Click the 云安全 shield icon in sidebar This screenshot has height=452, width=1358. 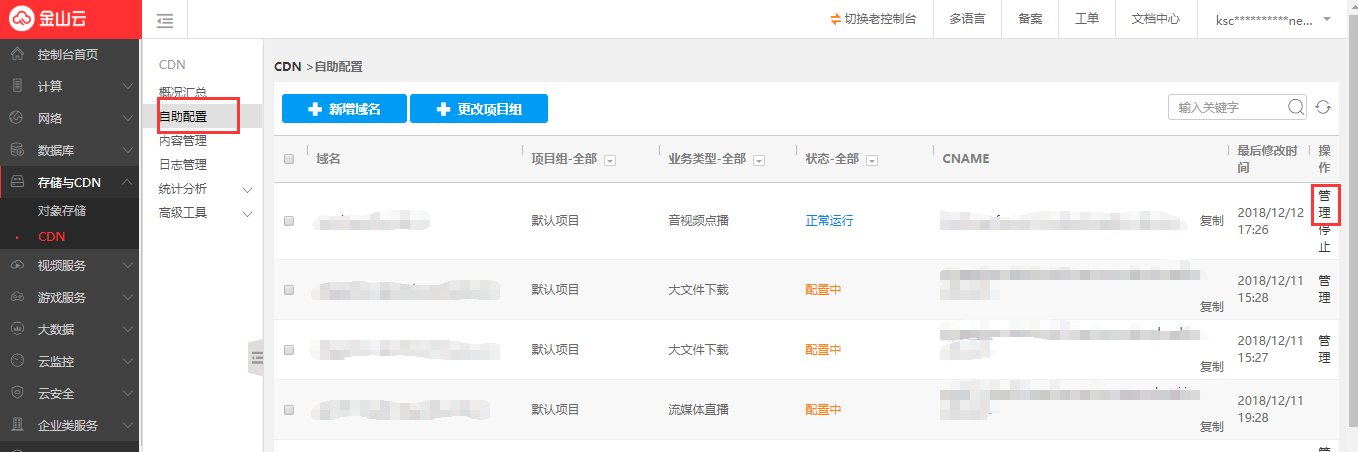[17, 393]
